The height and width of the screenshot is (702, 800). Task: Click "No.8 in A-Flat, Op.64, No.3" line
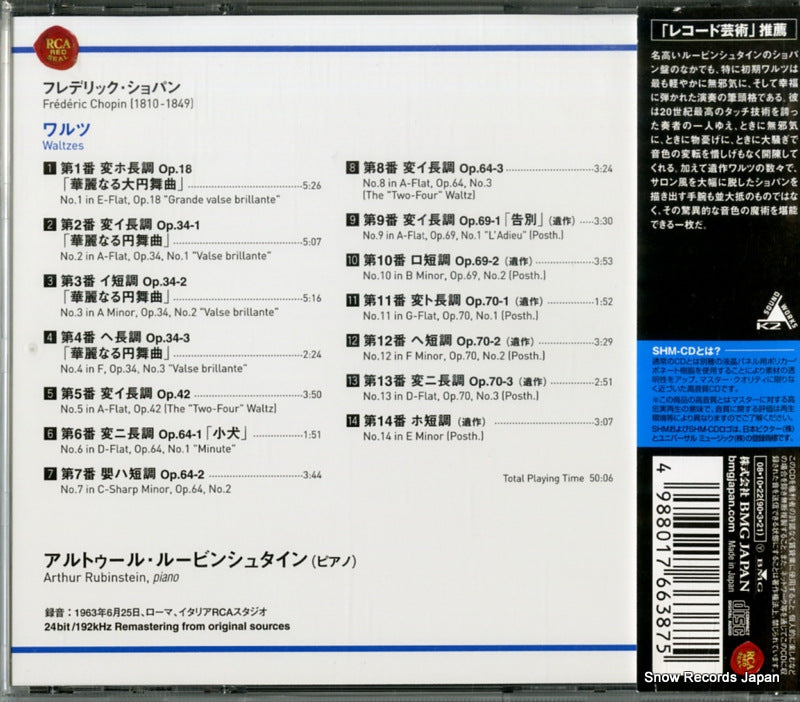point(427,183)
